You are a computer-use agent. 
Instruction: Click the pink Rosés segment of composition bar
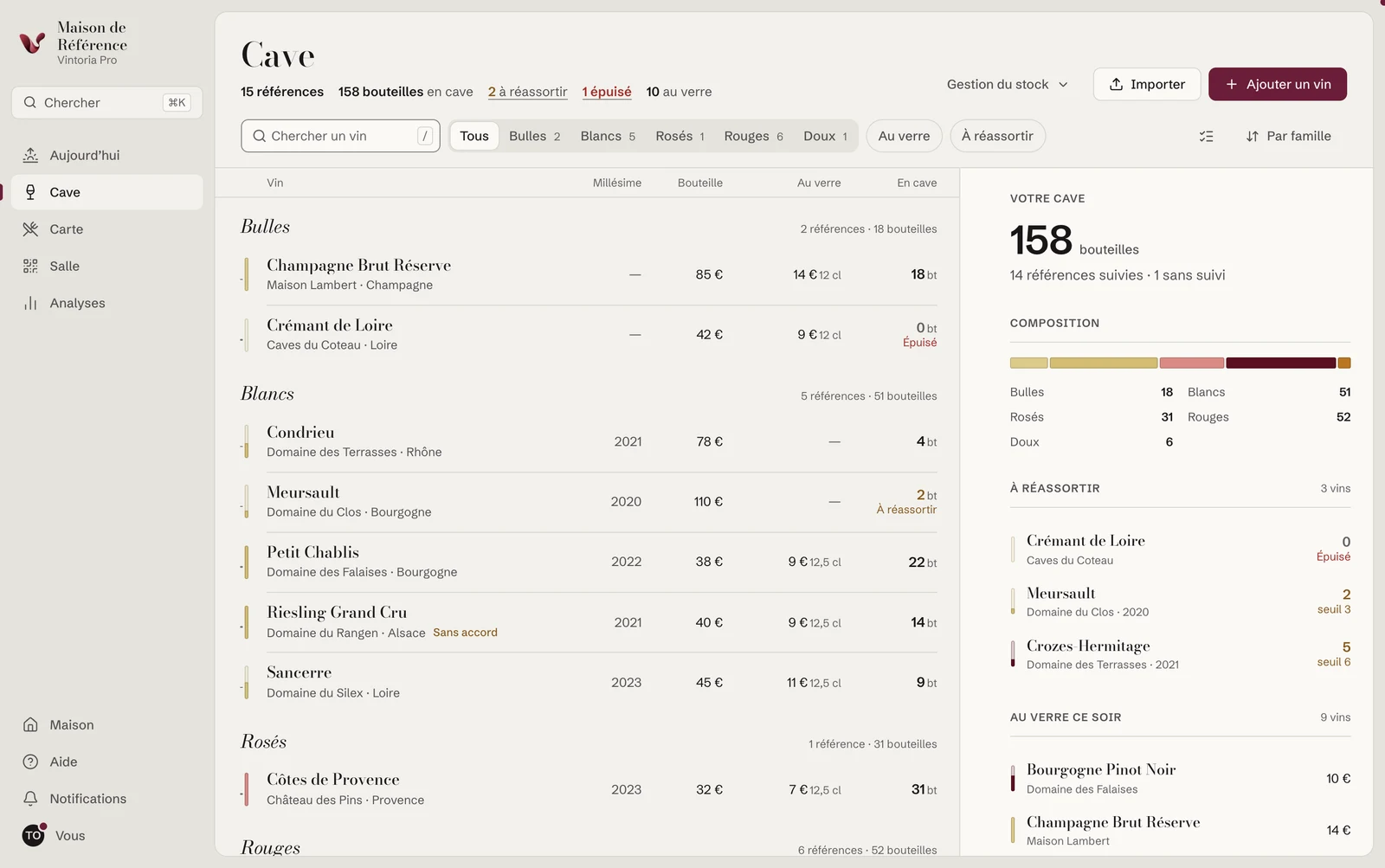1192,363
